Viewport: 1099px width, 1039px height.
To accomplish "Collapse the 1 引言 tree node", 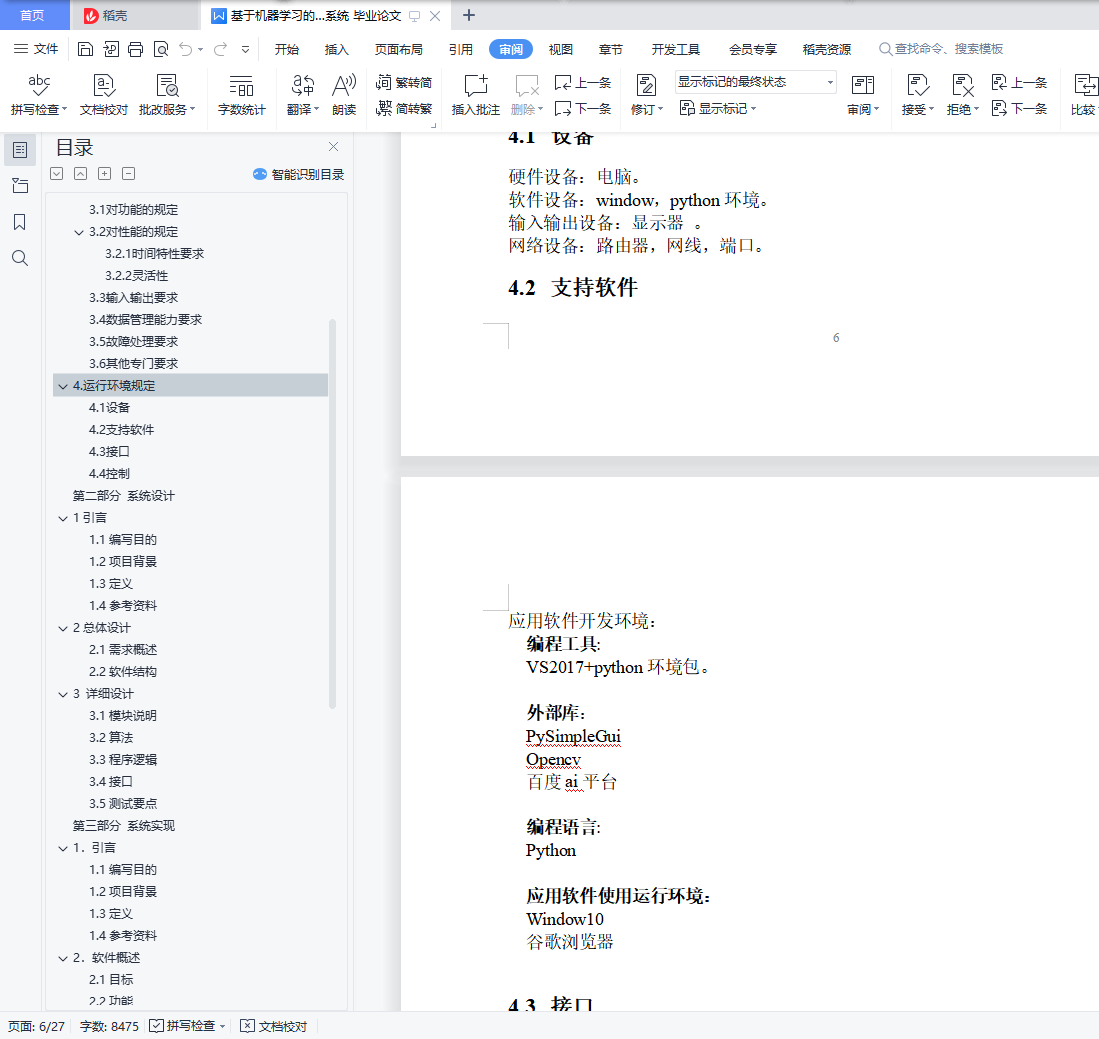I will (63, 518).
